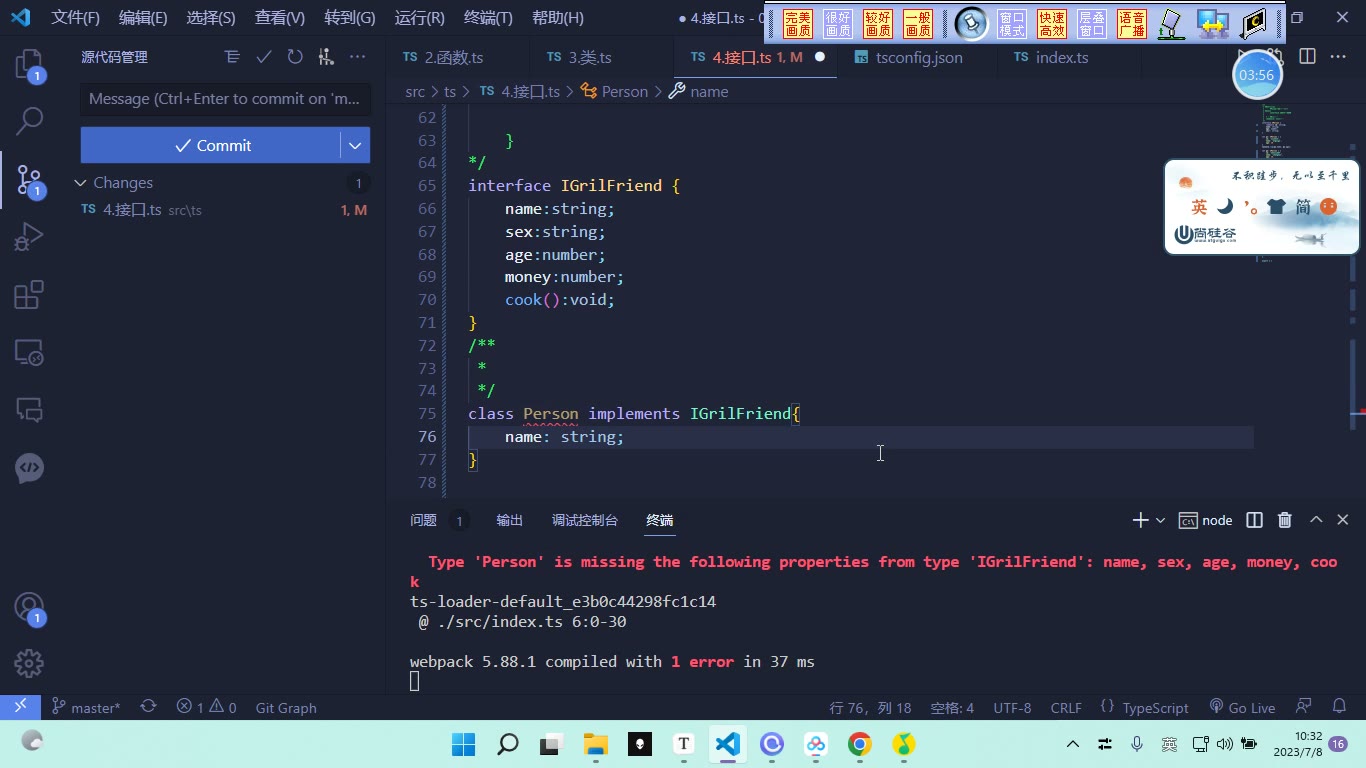Open the Search view icon

(x=29, y=121)
